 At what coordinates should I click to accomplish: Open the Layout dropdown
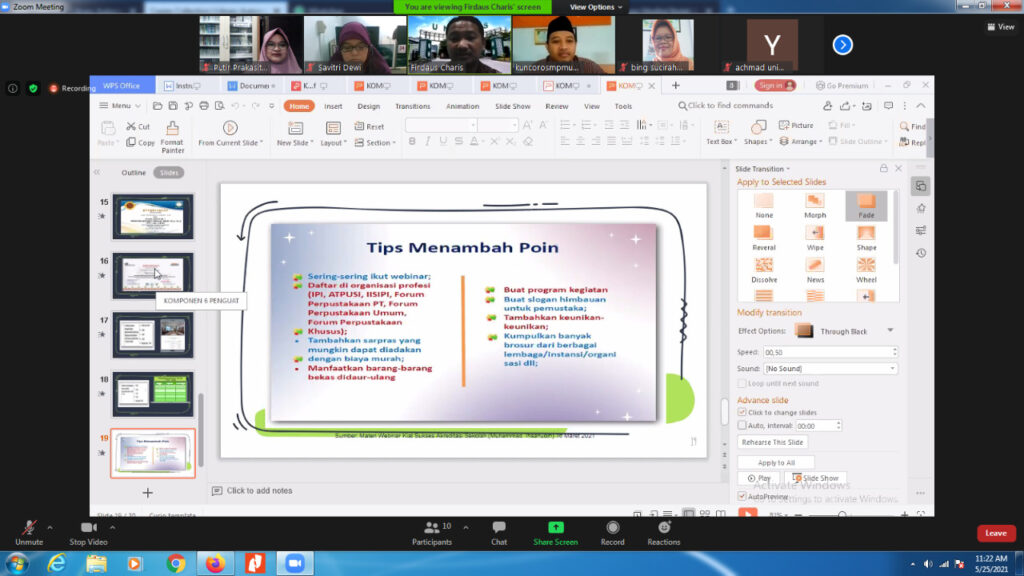tap(333, 143)
